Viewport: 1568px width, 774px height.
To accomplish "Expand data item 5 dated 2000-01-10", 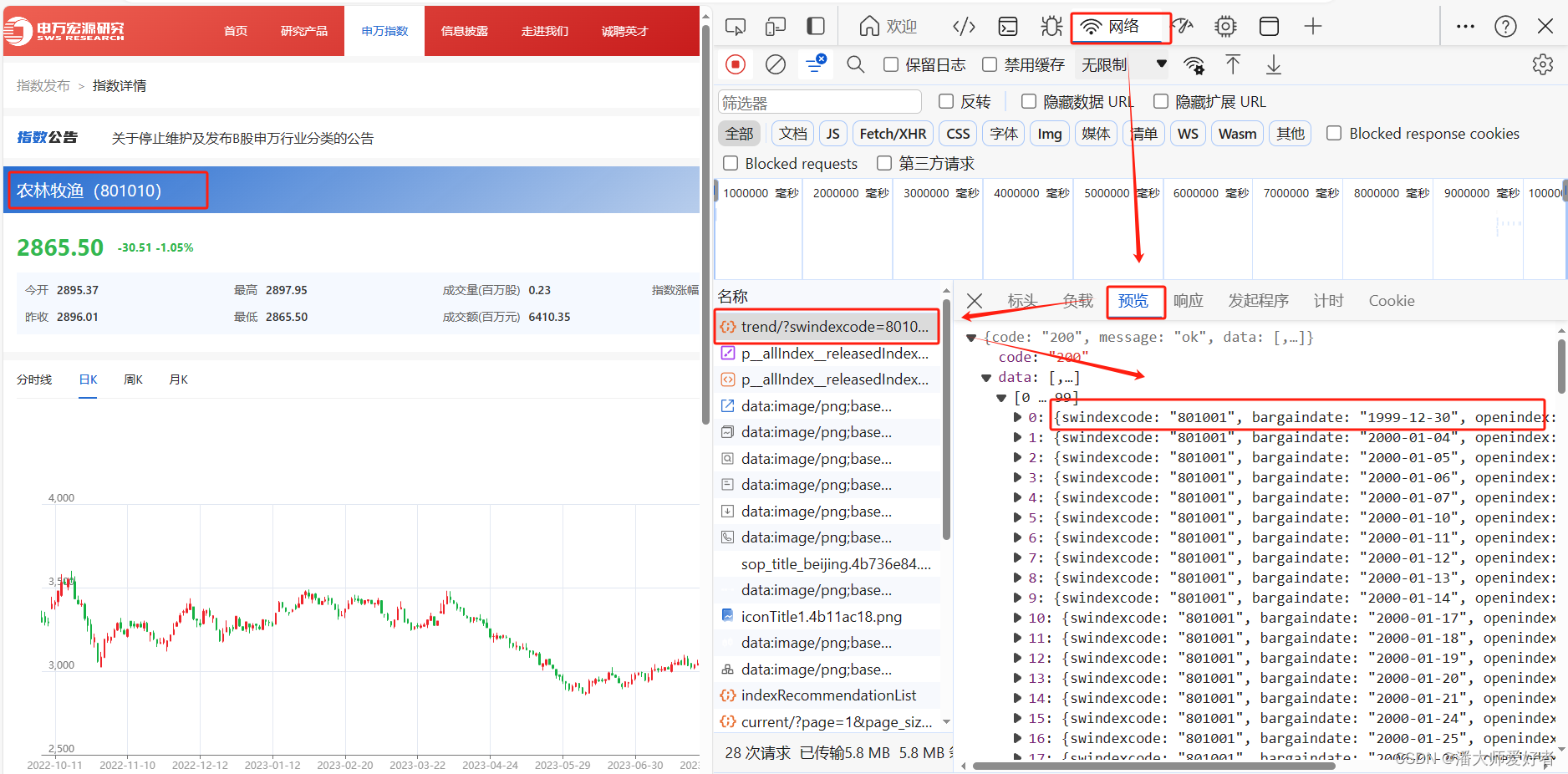I will coord(1017,517).
